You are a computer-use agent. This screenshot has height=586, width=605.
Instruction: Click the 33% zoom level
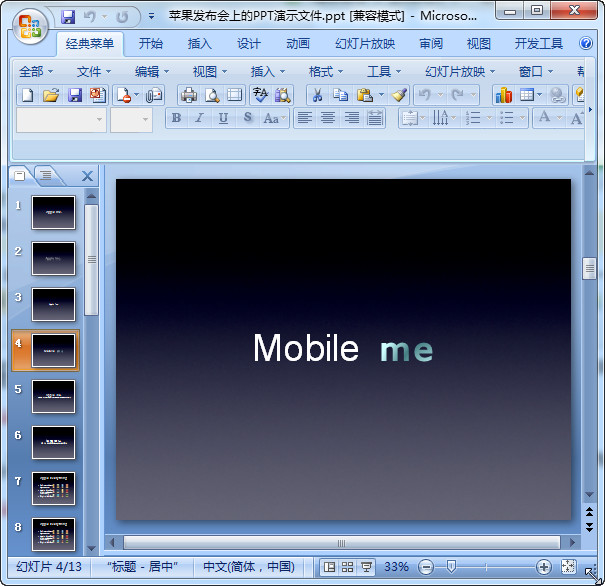coord(396,567)
